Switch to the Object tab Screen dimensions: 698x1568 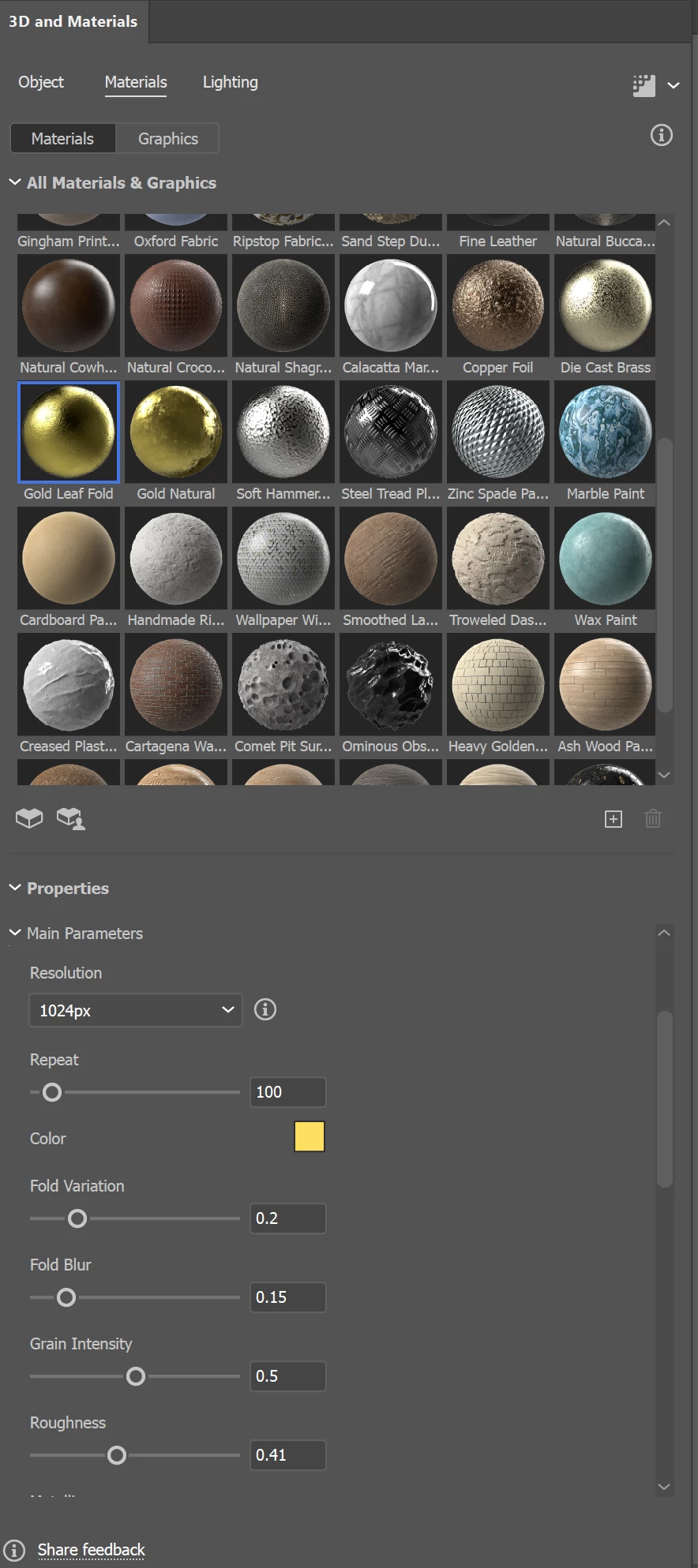pos(41,82)
